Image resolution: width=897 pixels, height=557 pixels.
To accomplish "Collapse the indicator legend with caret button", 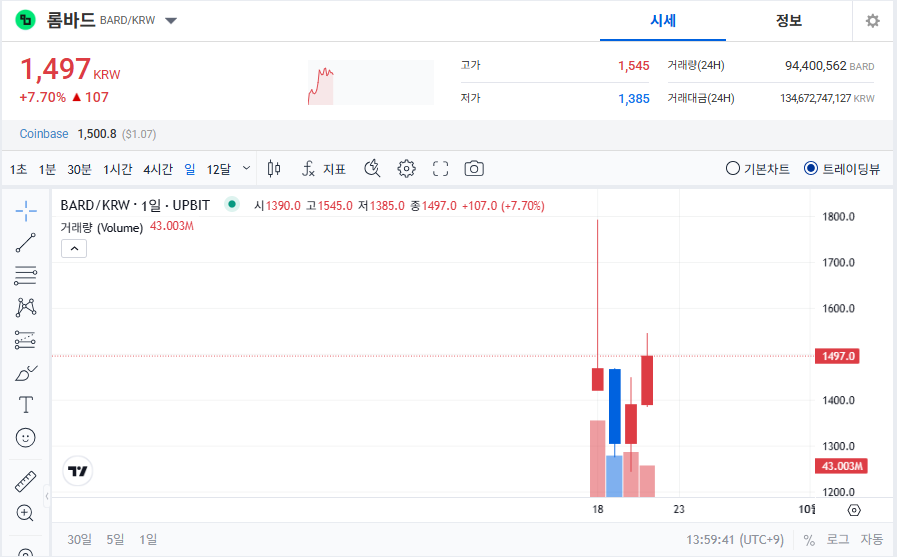I will [74, 249].
